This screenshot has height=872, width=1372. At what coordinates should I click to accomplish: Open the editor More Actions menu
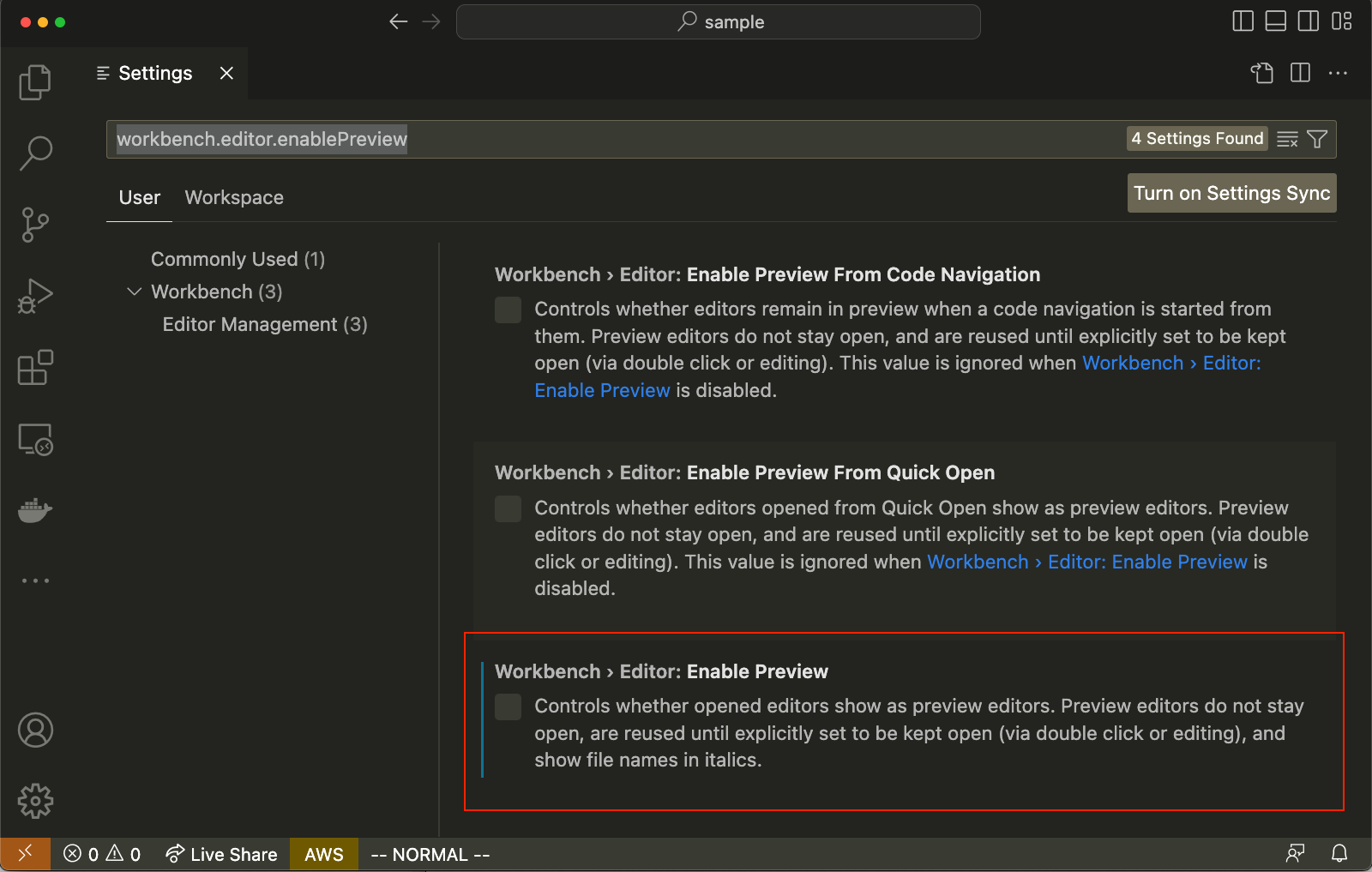pyautogui.click(x=1338, y=73)
